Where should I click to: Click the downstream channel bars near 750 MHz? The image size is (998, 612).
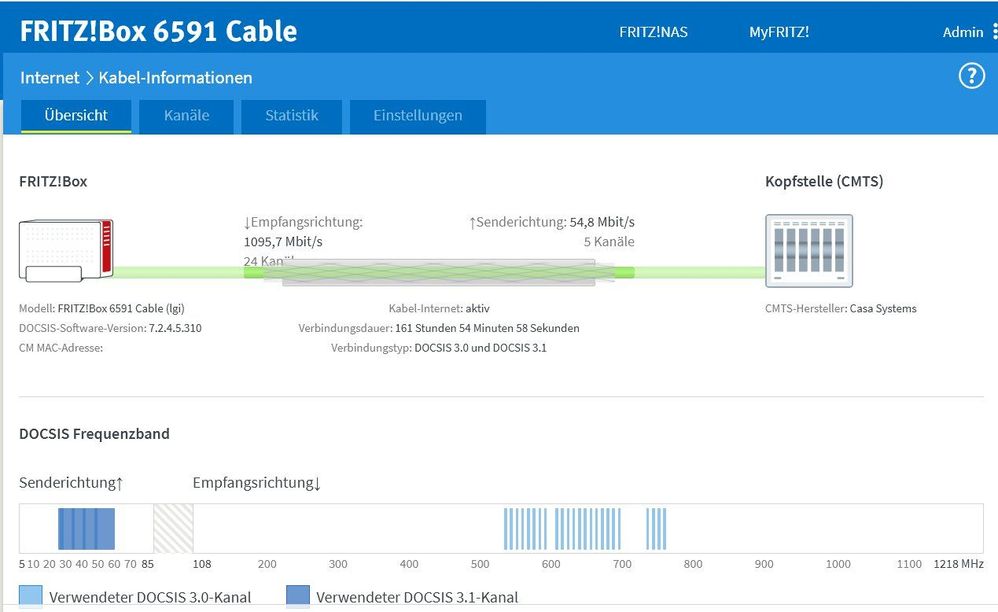coord(656,529)
